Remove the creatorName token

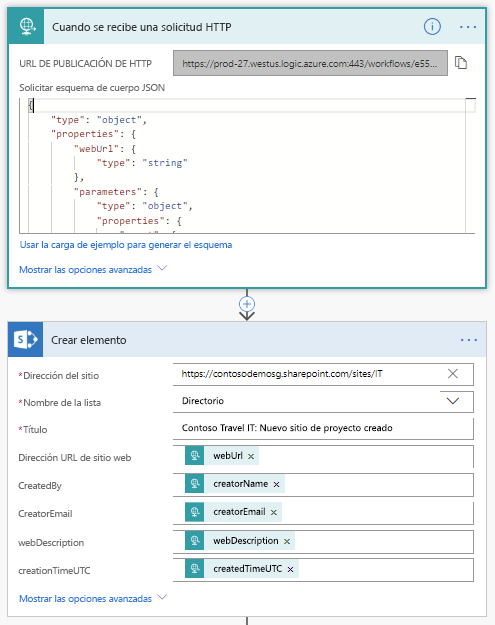tap(276, 484)
